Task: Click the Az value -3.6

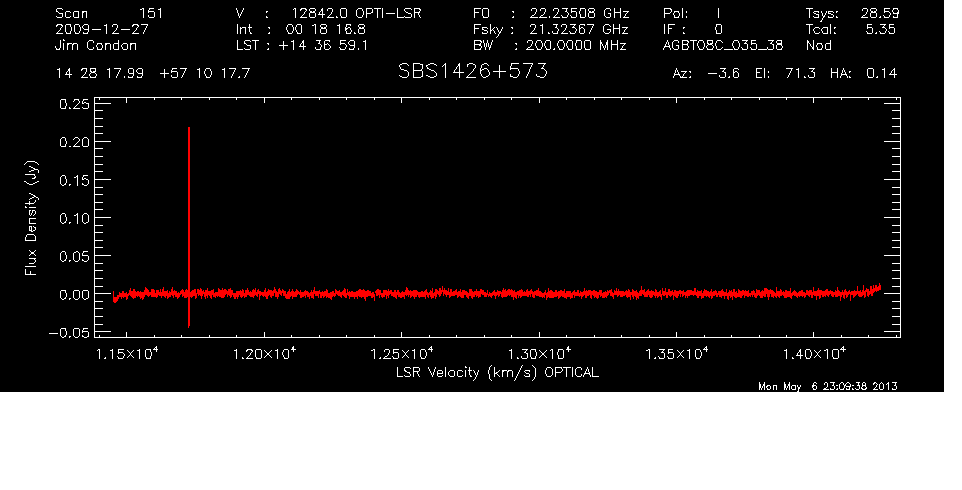Action: click(x=723, y=74)
